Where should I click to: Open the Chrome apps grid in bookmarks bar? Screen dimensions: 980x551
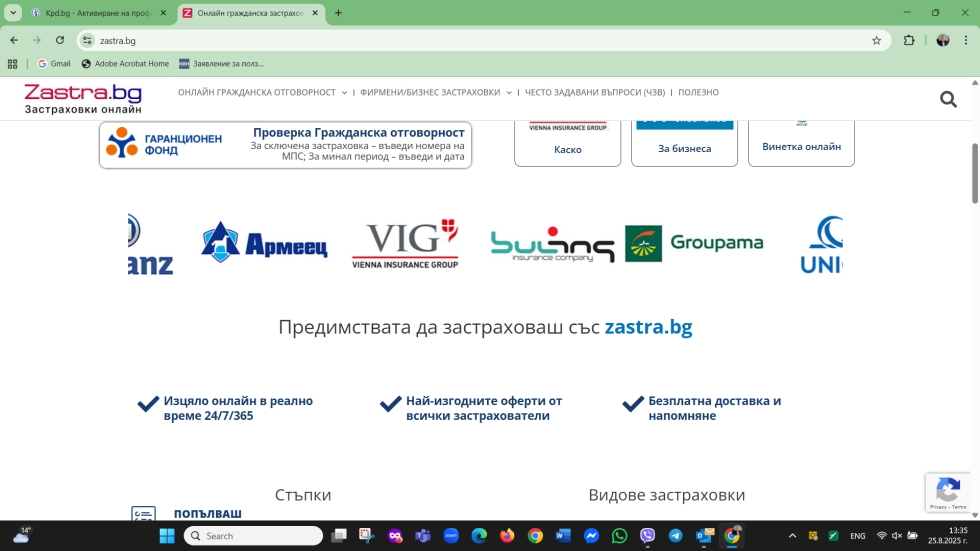[x=12, y=64]
